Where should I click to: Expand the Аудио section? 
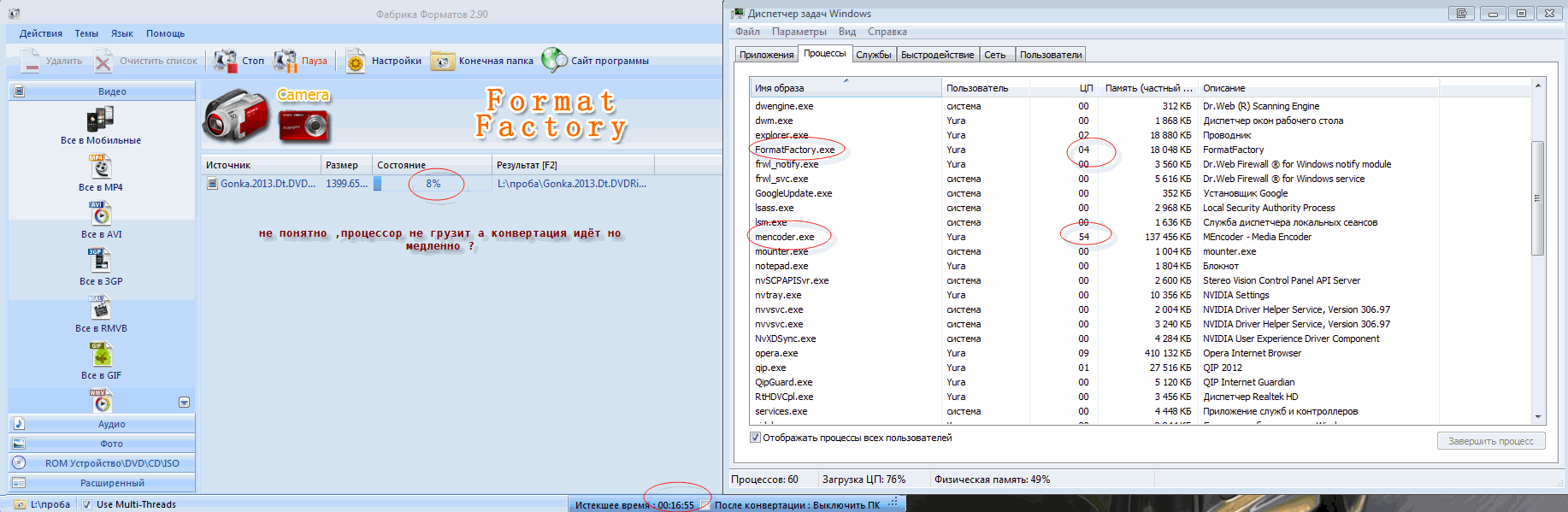pyautogui.click(x=102, y=424)
